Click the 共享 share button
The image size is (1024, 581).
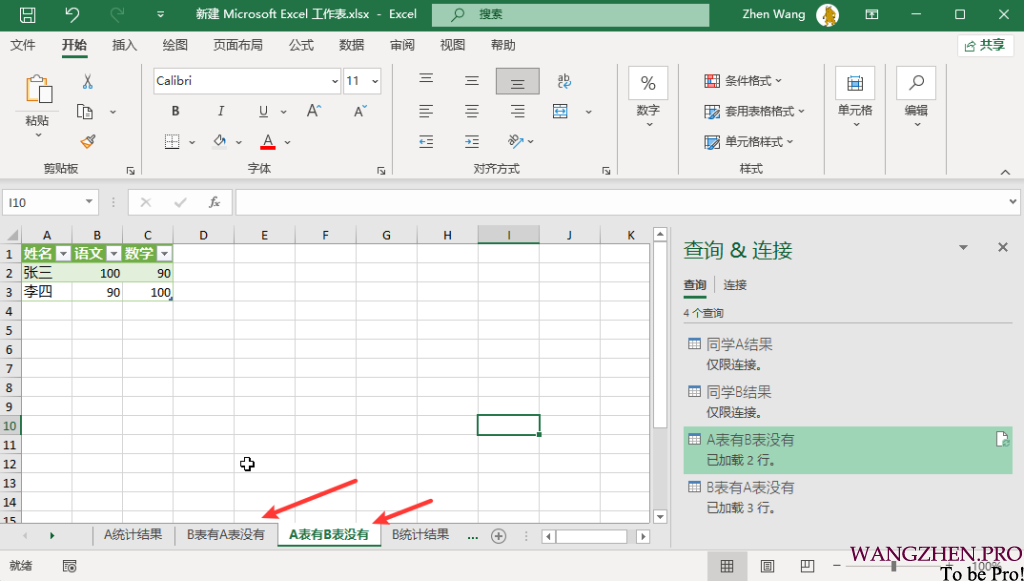point(984,45)
